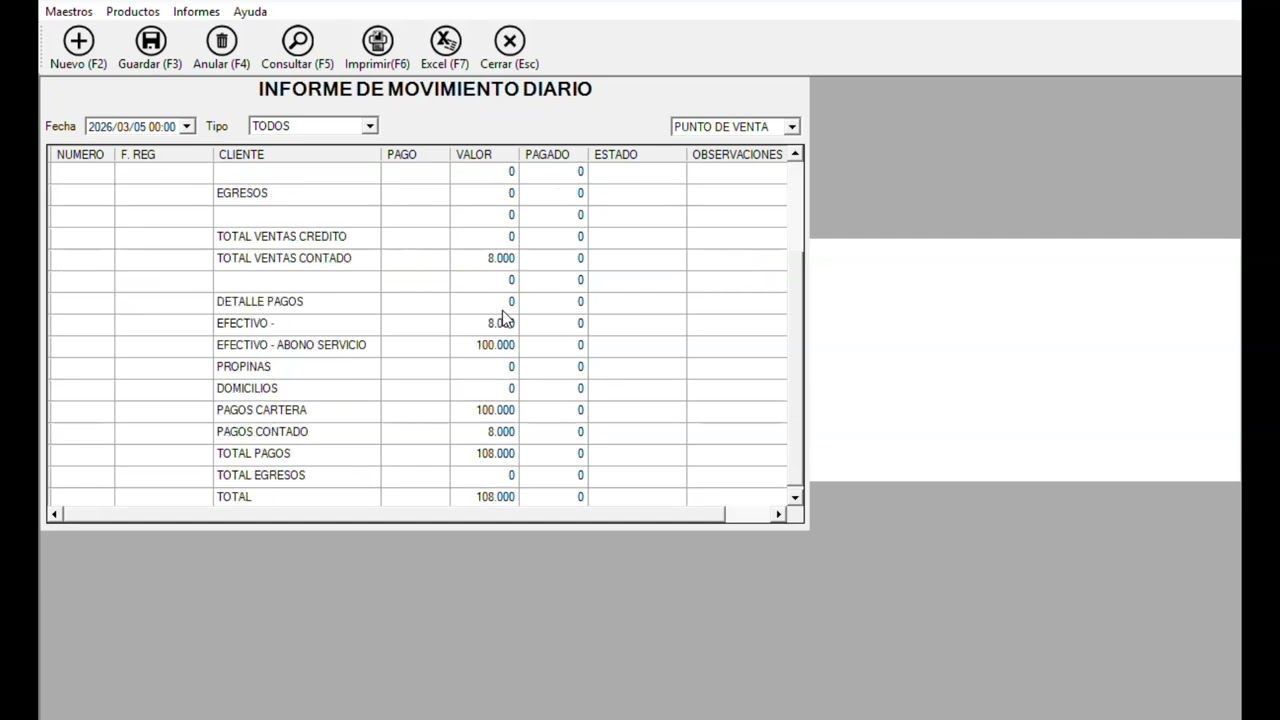Select the TOTAL PAGOS row
Image resolution: width=1280 pixels, height=720 pixels.
coord(417,453)
